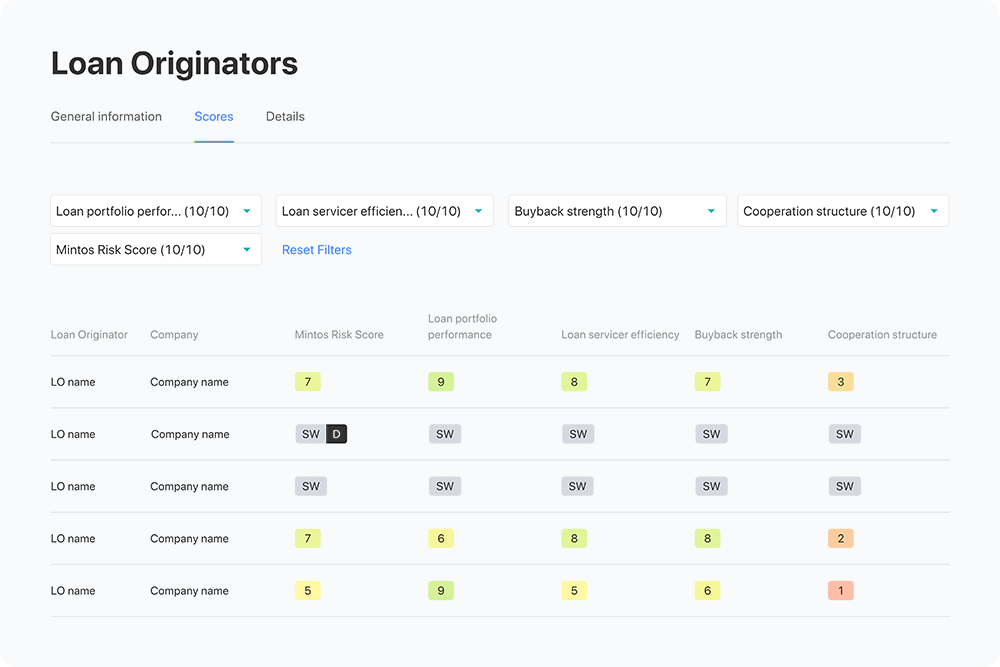Viewport: 1000px width, 667px height.
Task: Click the Loan Originator column header
Action: pos(89,335)
